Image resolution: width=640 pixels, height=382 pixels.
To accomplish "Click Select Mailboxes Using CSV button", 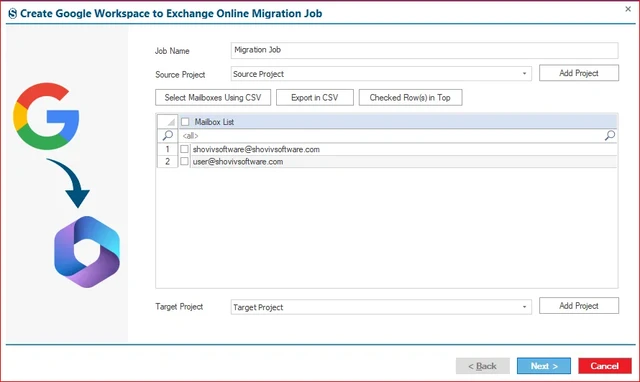I will pyautogui.click(x=213, y=98).
